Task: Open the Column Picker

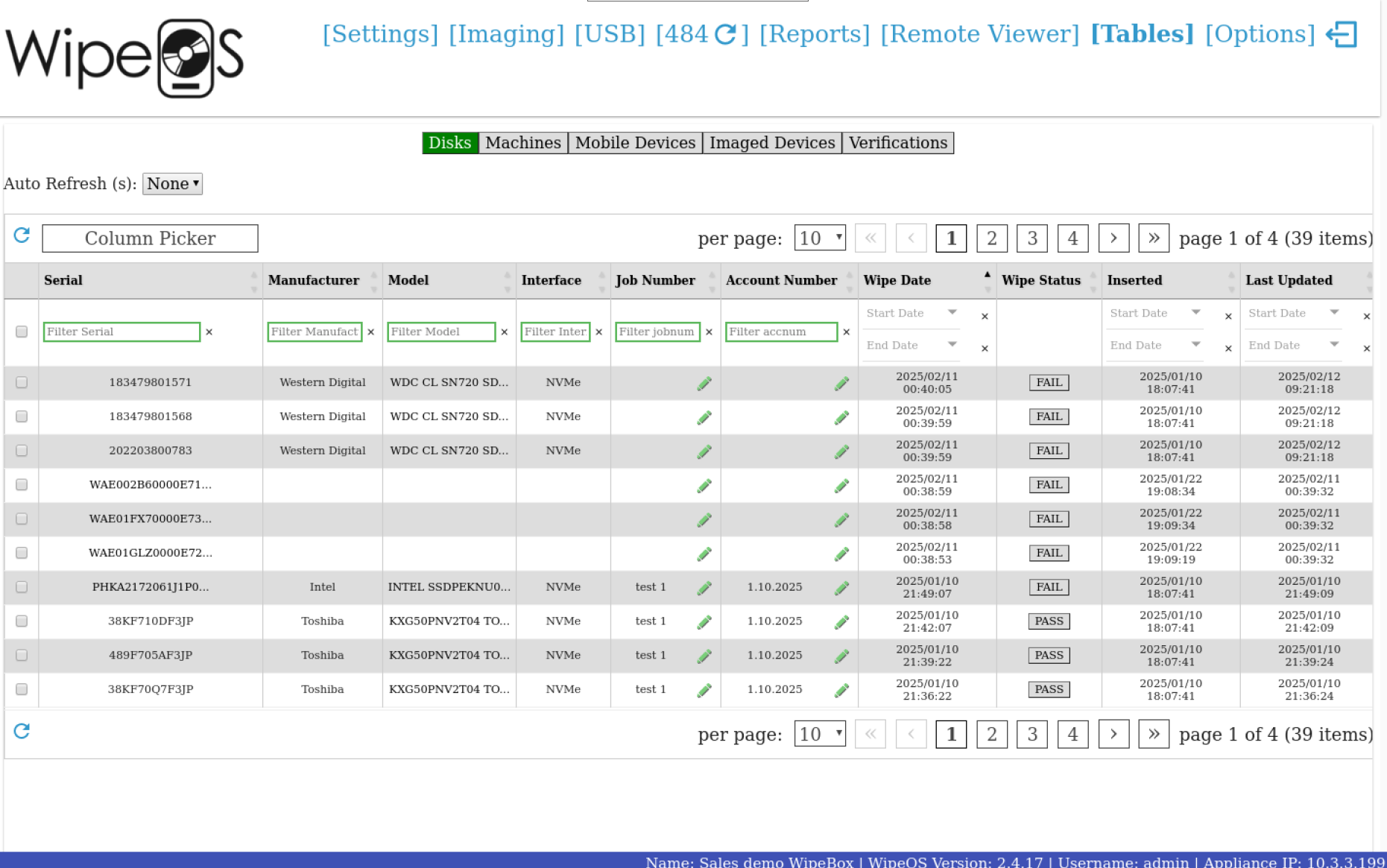Action: (151, 238)
